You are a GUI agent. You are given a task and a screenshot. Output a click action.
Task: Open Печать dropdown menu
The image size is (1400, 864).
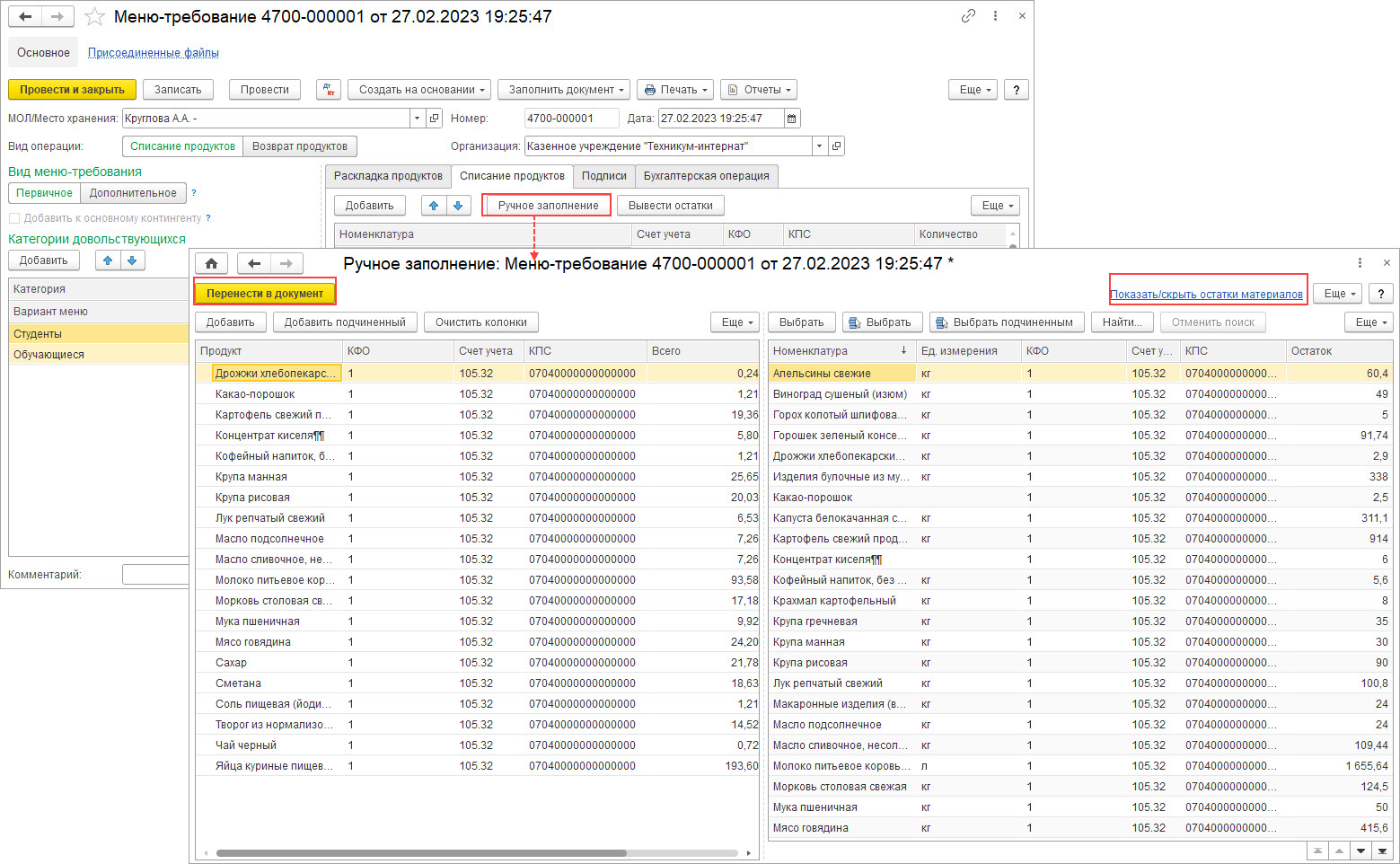(675, 90)
